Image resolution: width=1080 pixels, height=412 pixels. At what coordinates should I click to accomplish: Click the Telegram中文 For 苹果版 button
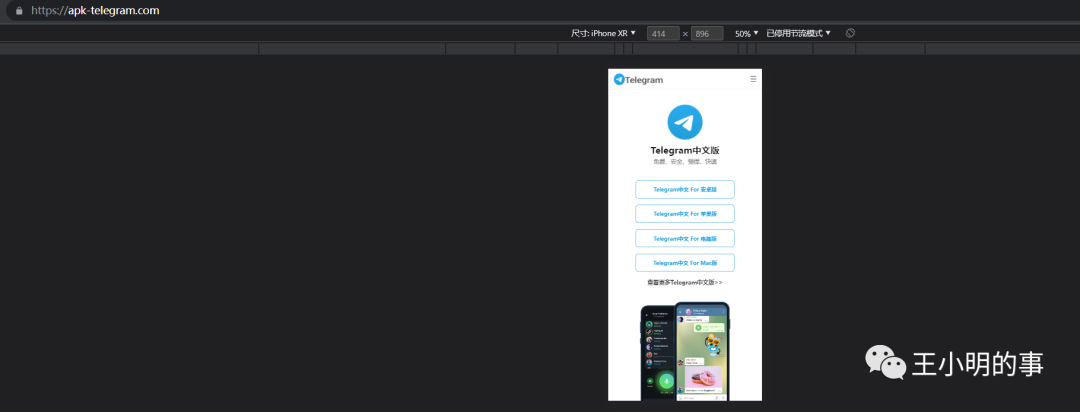(x=685, y=214)
